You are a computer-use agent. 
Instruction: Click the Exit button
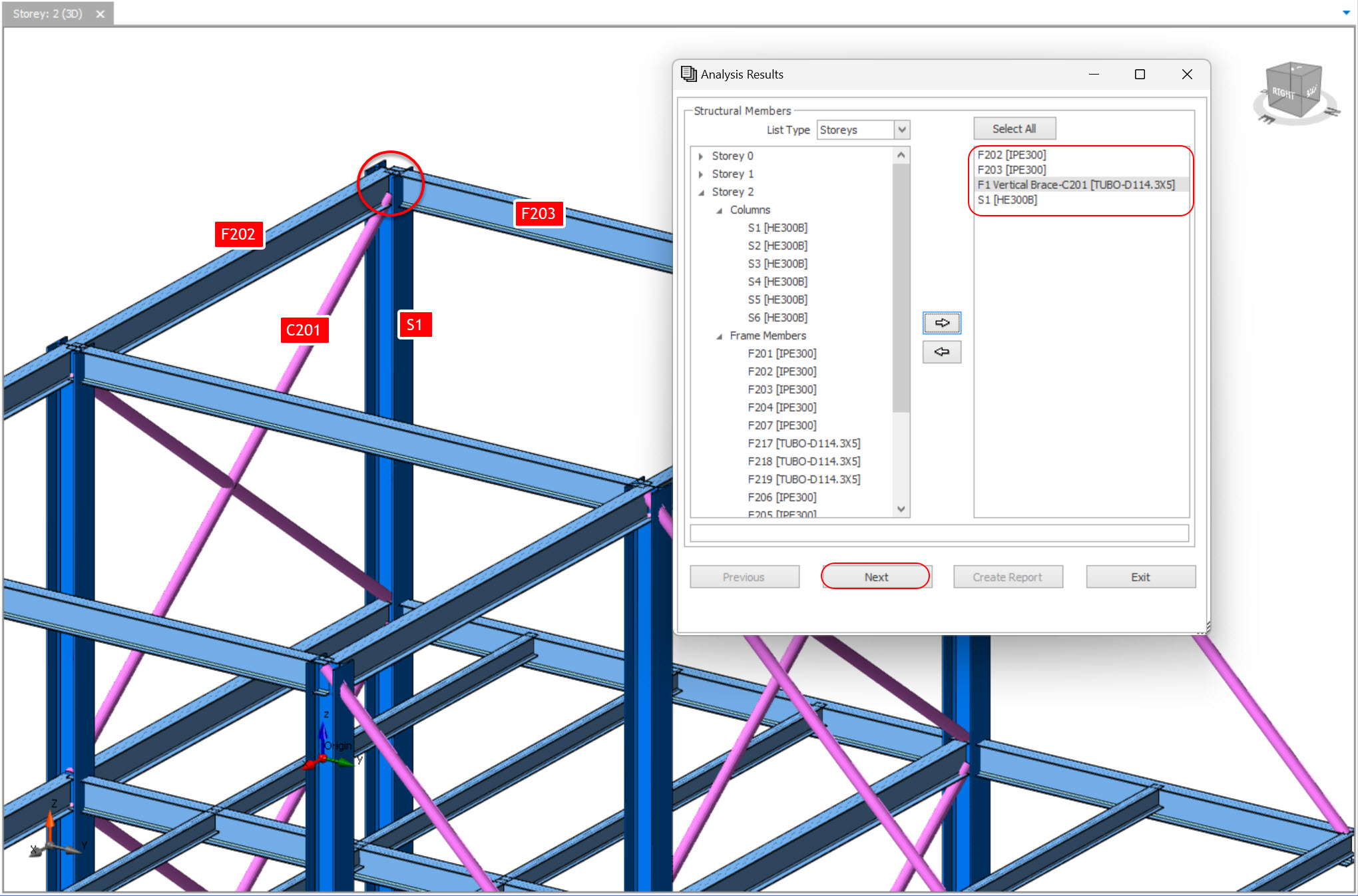(x=1140, y=577)
